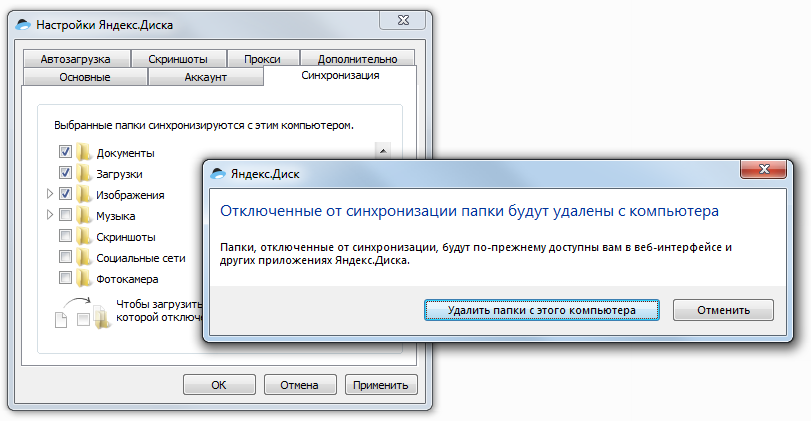The width and height of the screenshot is (811, 421).
Task: Click the Социальные сети folder icon
Action: tap(84, 258)
